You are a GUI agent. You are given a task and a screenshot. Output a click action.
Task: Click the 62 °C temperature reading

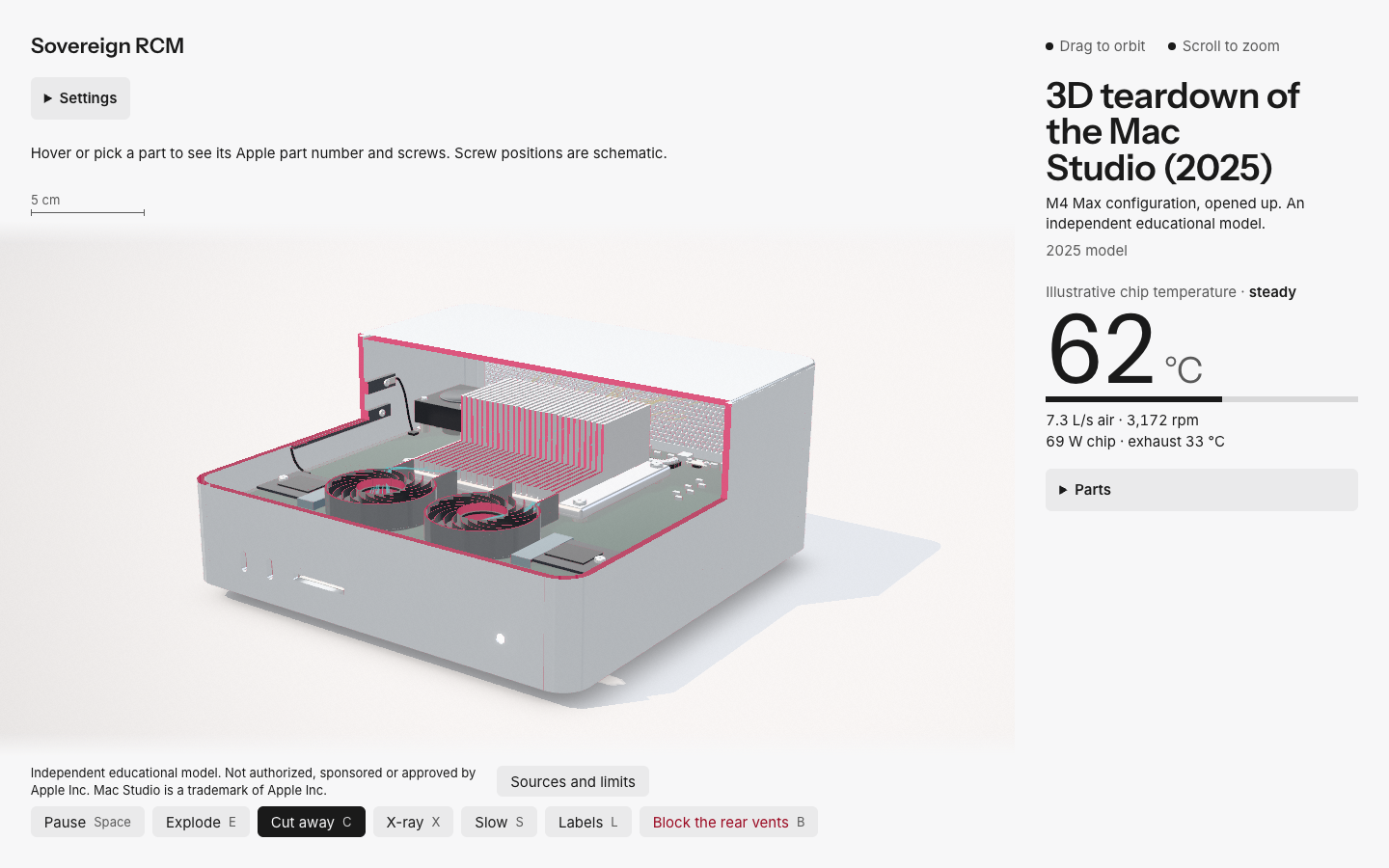(x=1124, y=349)
